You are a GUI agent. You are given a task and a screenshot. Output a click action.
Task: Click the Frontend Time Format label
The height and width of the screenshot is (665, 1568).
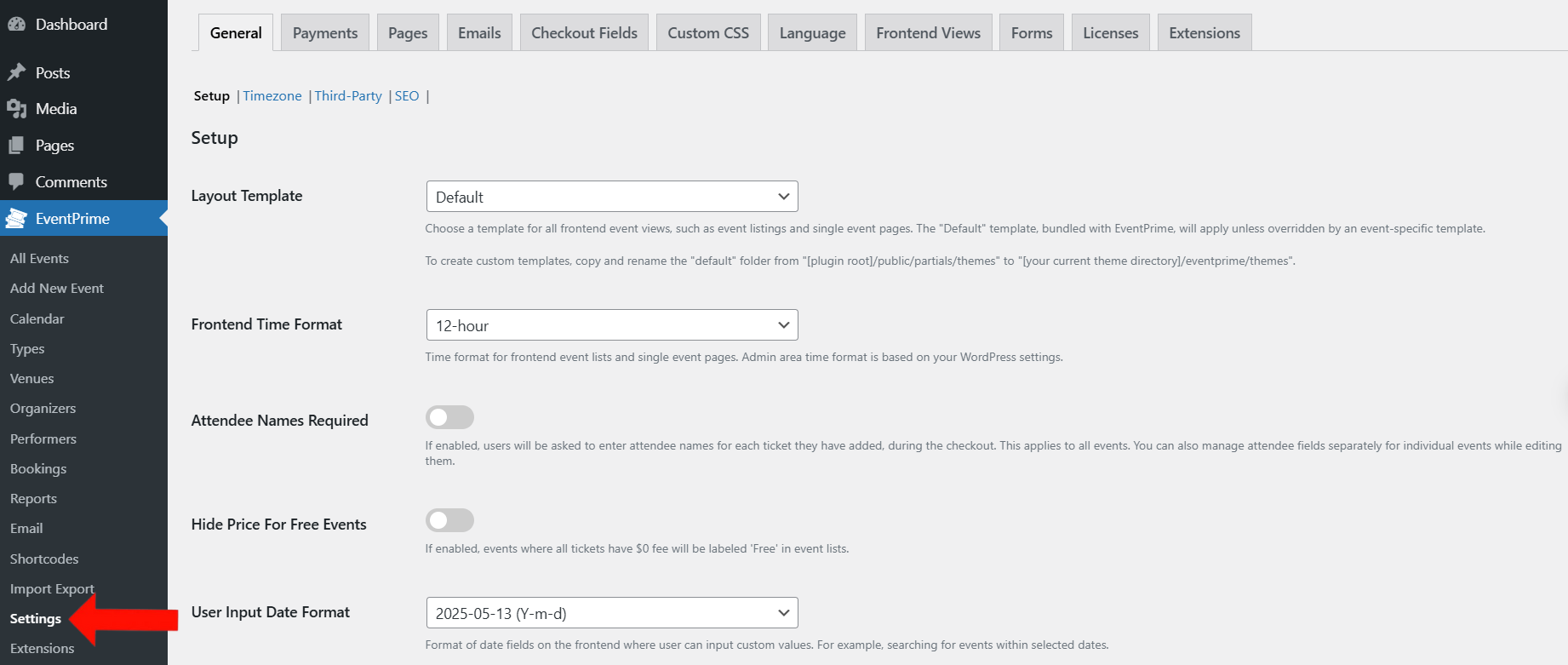click(x=266, y=324)
